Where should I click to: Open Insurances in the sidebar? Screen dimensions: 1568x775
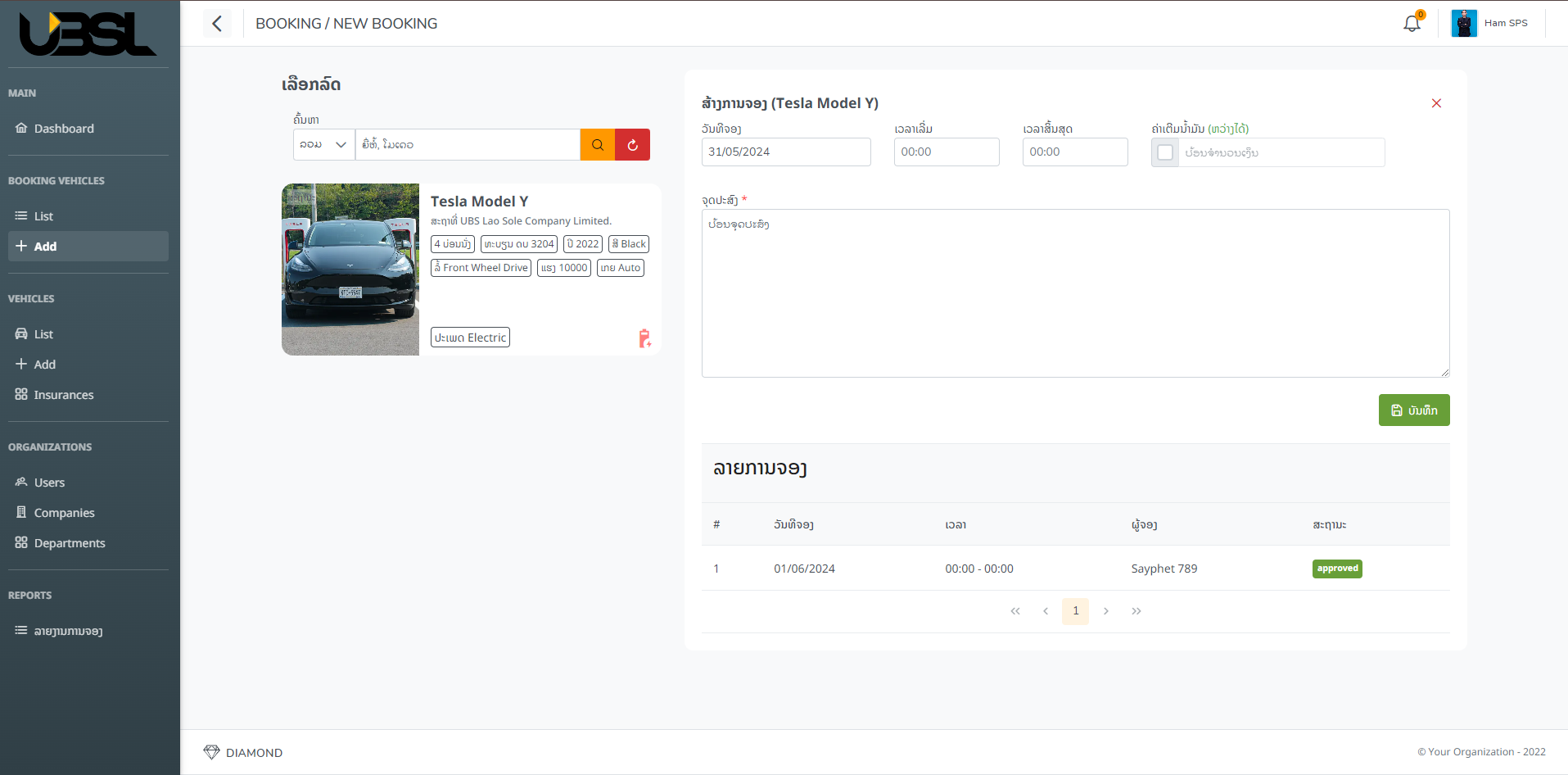point(64,395)
